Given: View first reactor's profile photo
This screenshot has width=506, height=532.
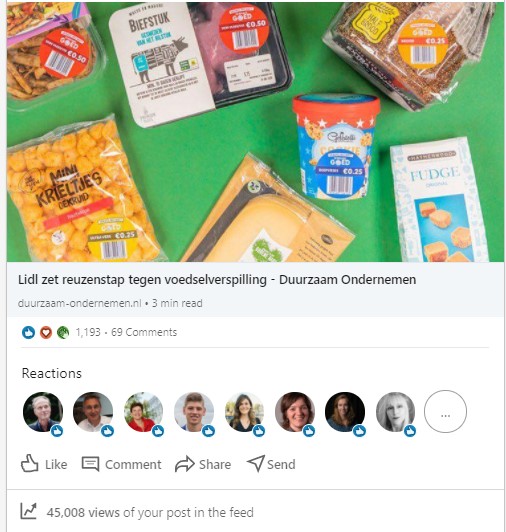Looking at the screenshot, I should tap(43, 412).
